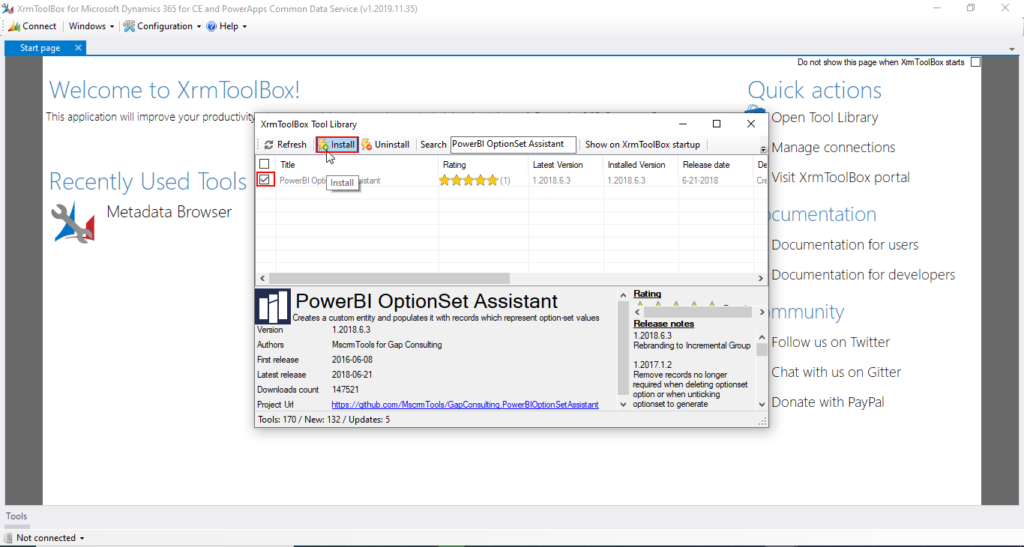Click the Uninstall icon
The image size is (1024, 547).
click(366, 144)
